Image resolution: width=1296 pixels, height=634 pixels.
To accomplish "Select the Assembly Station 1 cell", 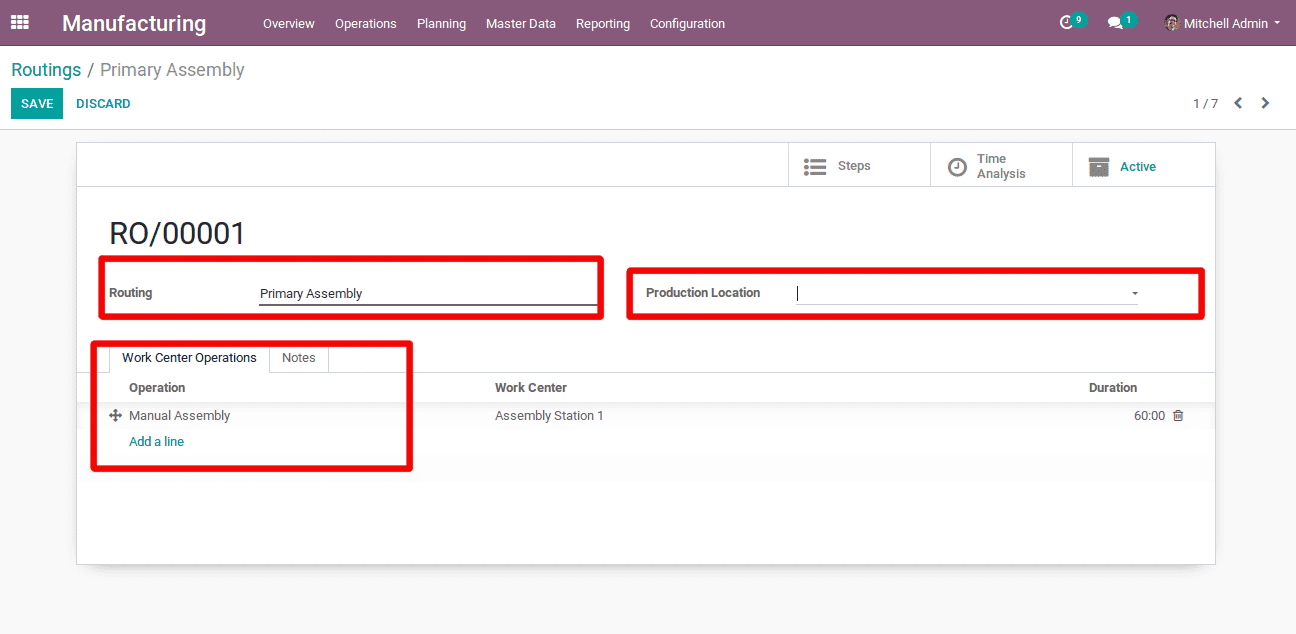I will click(549, 416).
